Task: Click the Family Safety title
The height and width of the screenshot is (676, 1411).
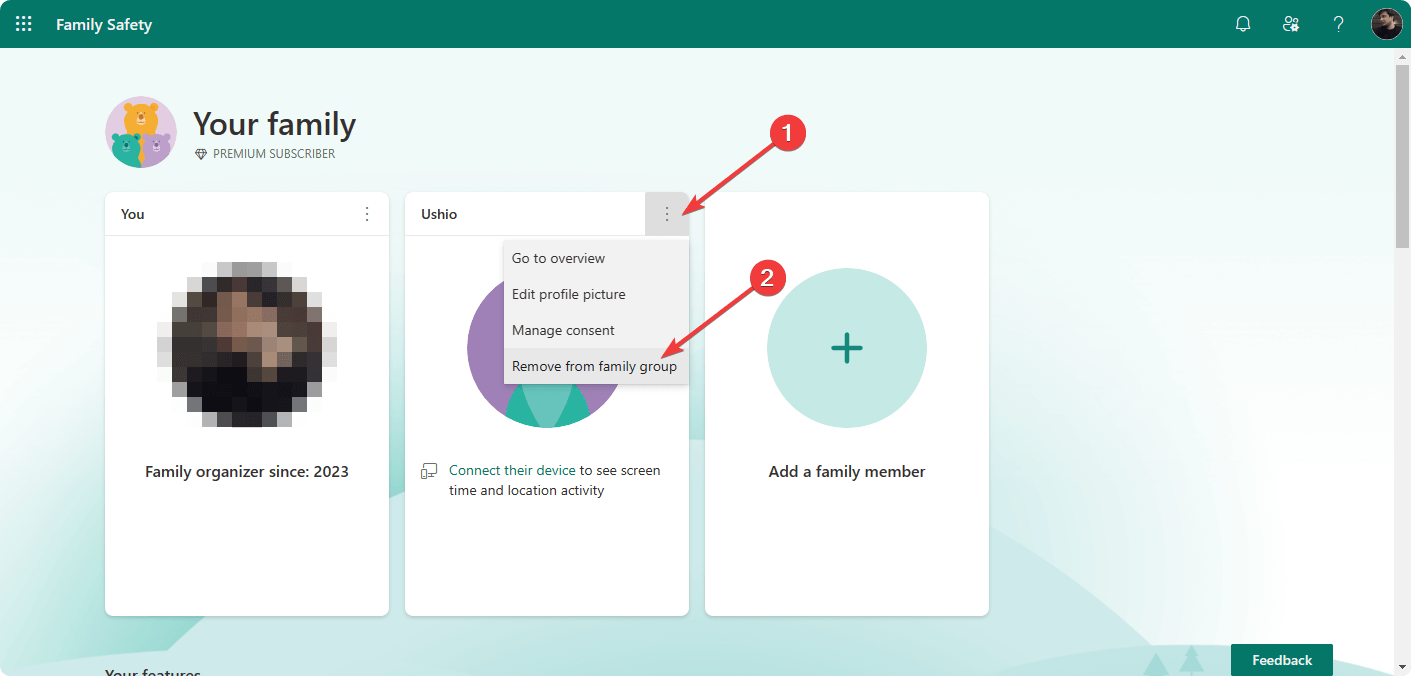Action: pos(104,24)
